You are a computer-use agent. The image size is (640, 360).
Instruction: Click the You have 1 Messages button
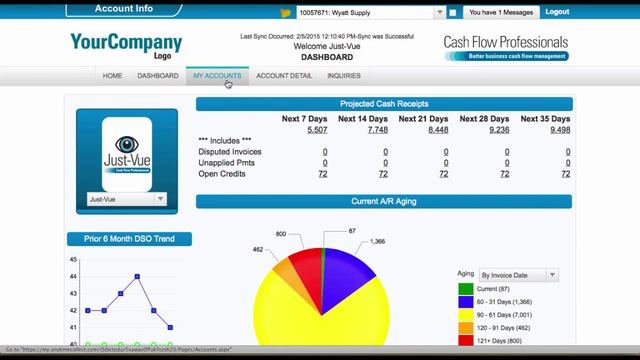pos(501,13)
